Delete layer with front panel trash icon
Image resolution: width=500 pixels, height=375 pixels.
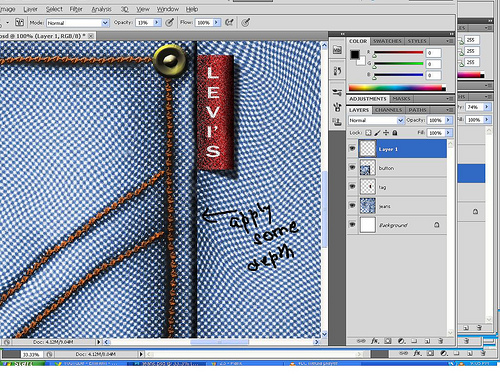(x=440, y=341)
